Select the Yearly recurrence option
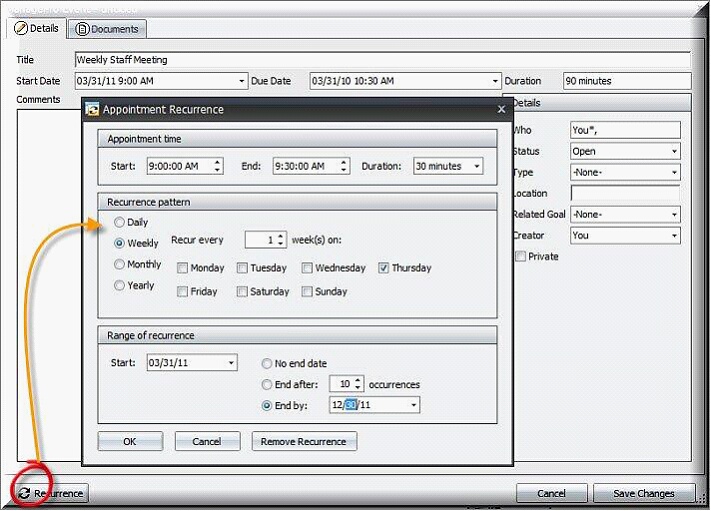 pos(119,285)
